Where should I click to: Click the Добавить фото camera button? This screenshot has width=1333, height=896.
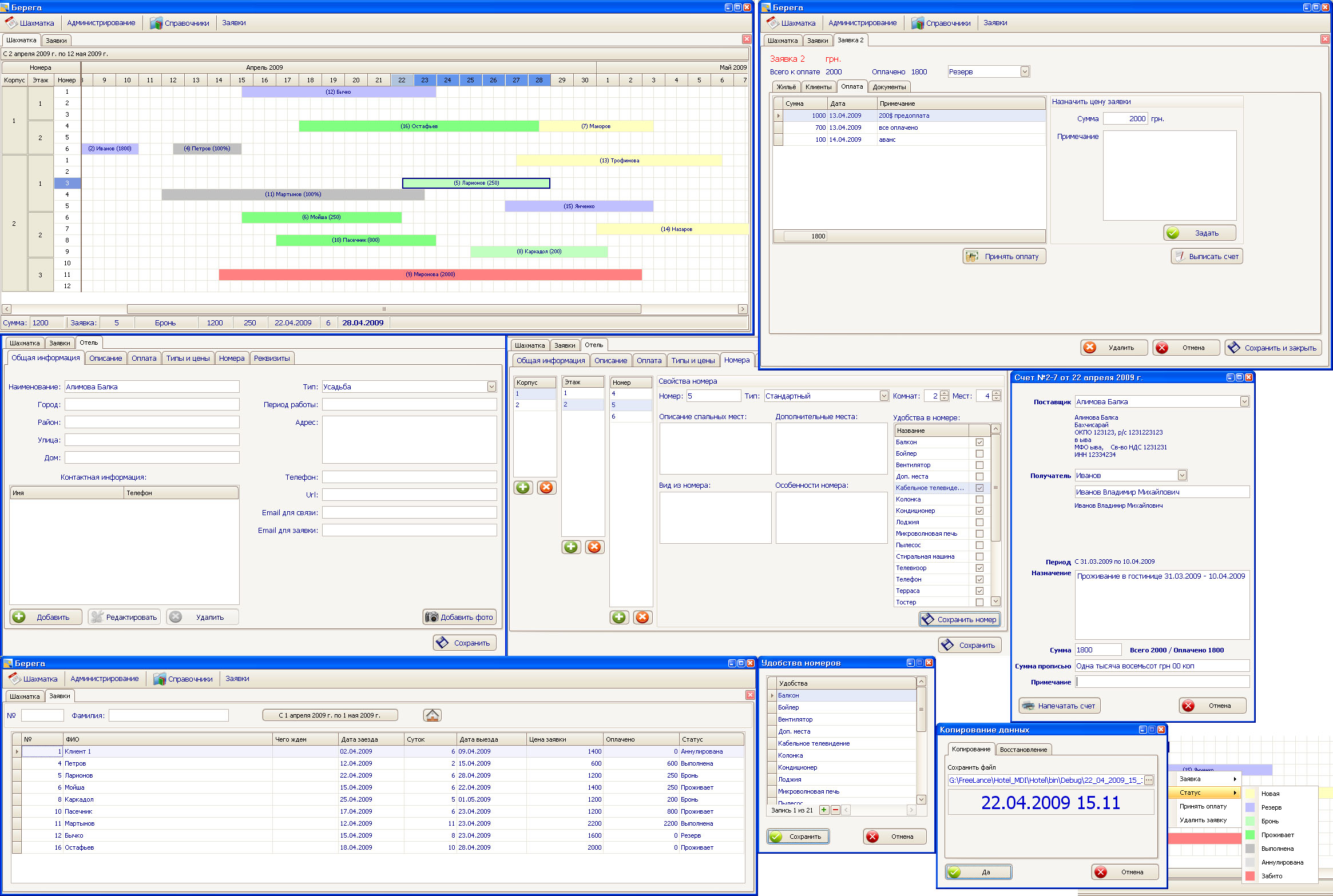tap(459, 617)
